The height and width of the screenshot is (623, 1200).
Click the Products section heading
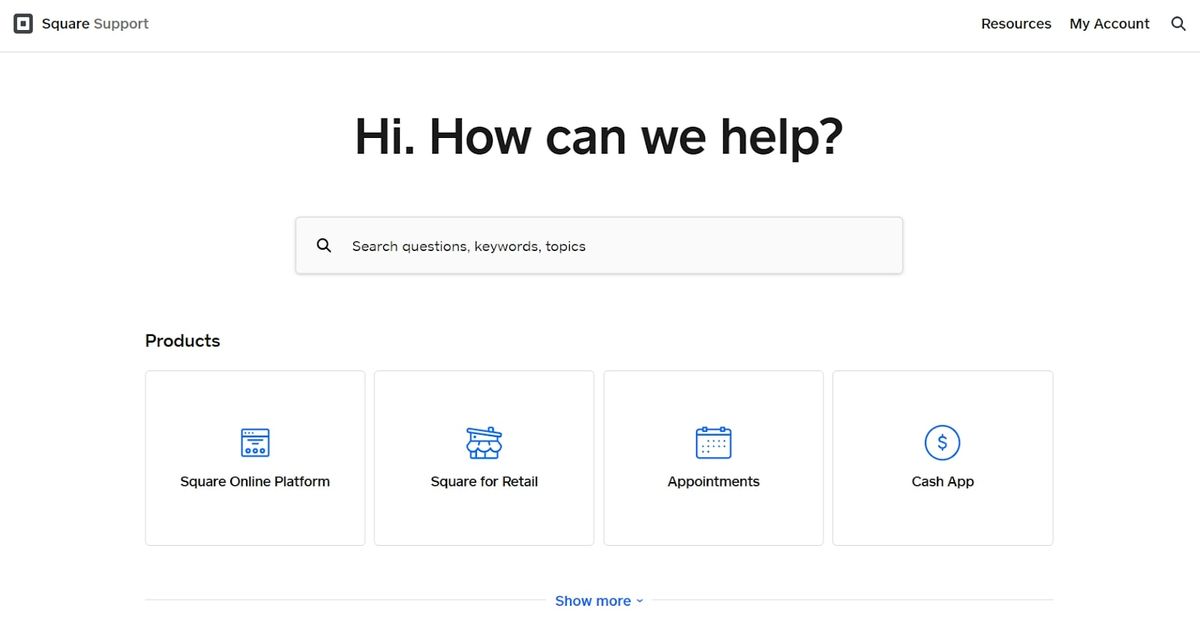(x=182, y=340)
